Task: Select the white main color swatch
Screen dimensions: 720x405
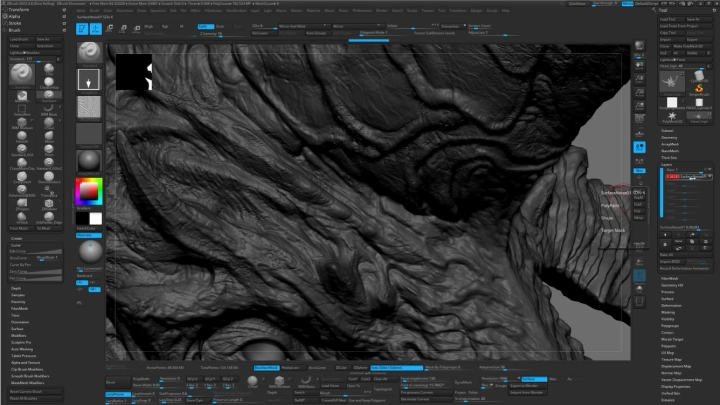Action: pos(96,219)
